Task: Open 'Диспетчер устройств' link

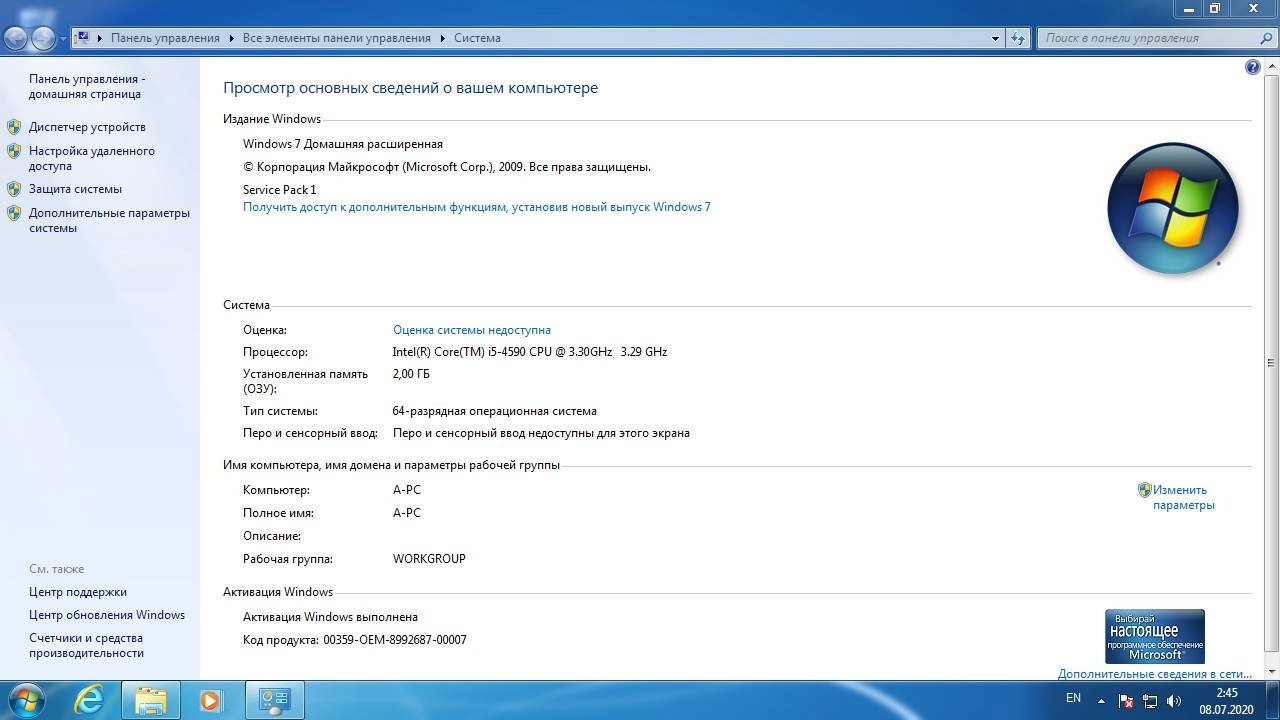Action: tap(87, 127)
